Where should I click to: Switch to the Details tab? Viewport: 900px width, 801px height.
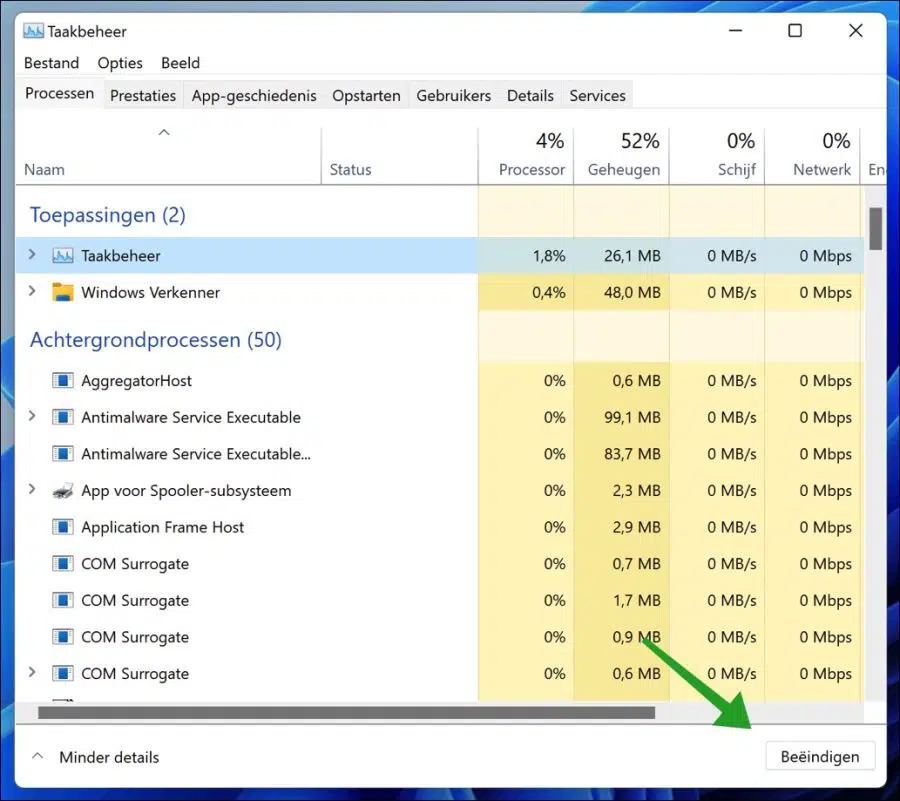(530, 96)
